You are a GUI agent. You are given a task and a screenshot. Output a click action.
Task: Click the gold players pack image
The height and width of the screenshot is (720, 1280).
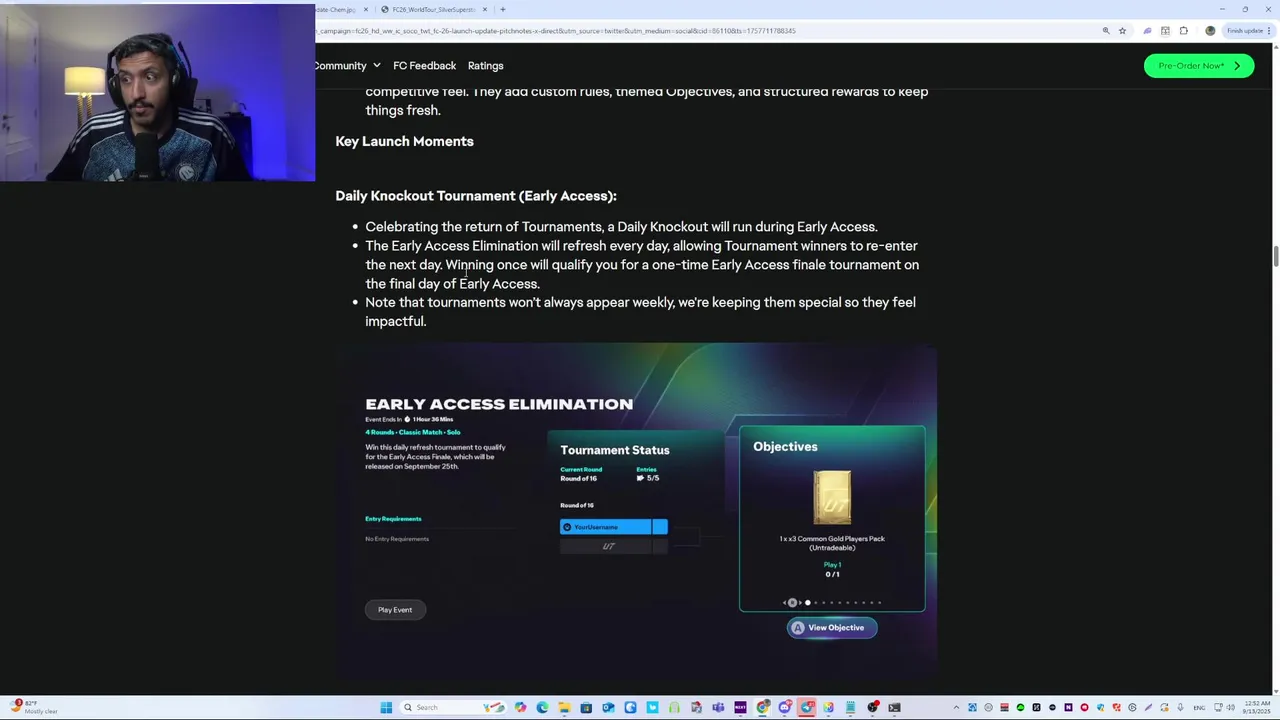pos(832,498)
